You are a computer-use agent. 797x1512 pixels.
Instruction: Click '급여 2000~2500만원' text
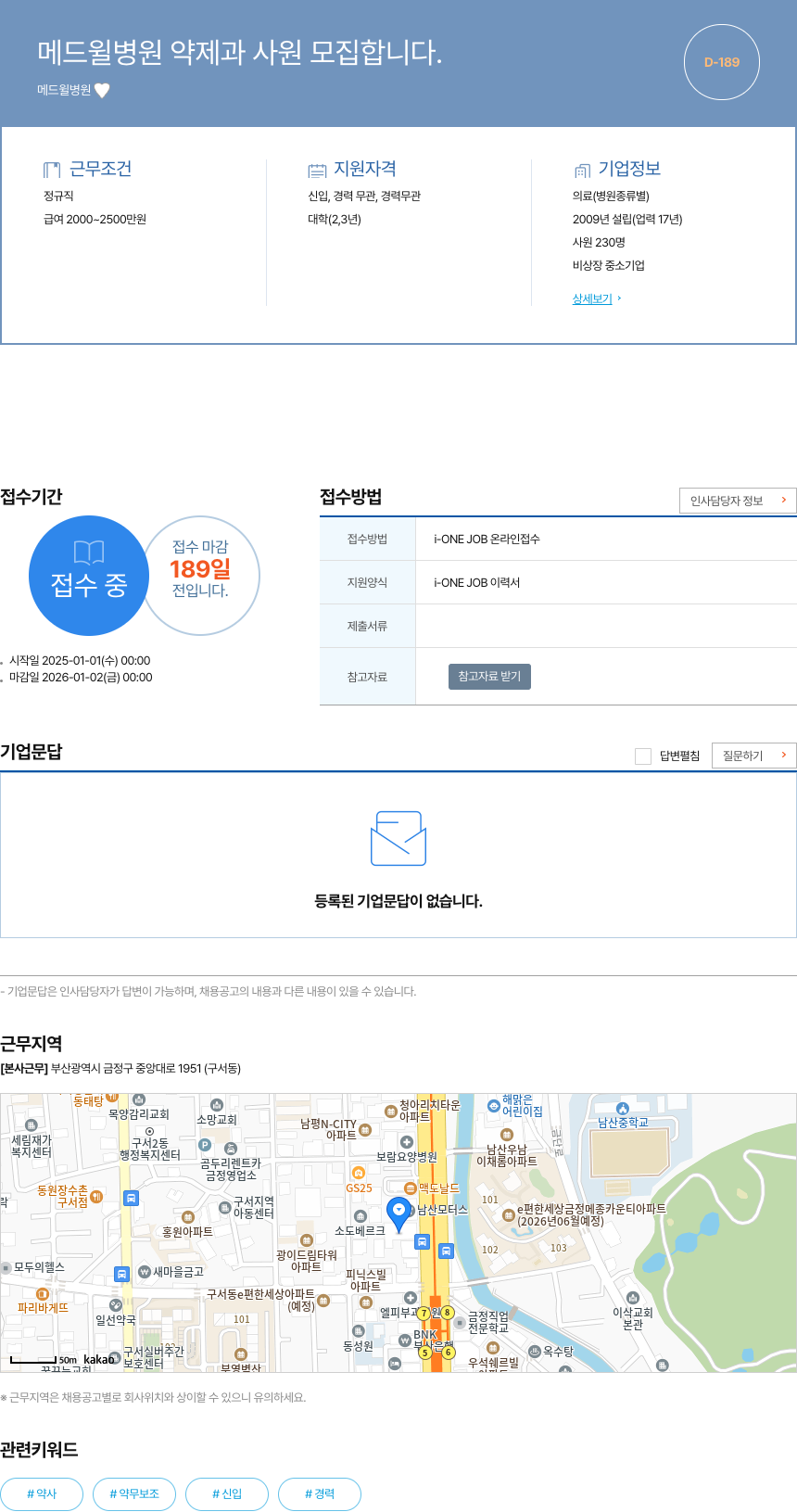95,220
